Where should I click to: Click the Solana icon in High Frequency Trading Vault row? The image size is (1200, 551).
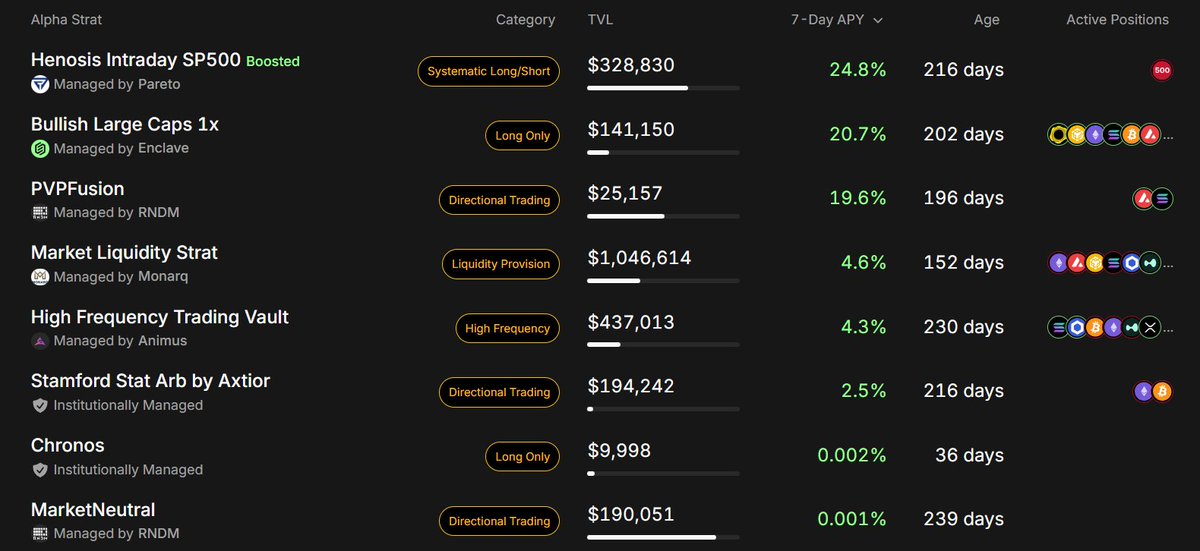1057,327
